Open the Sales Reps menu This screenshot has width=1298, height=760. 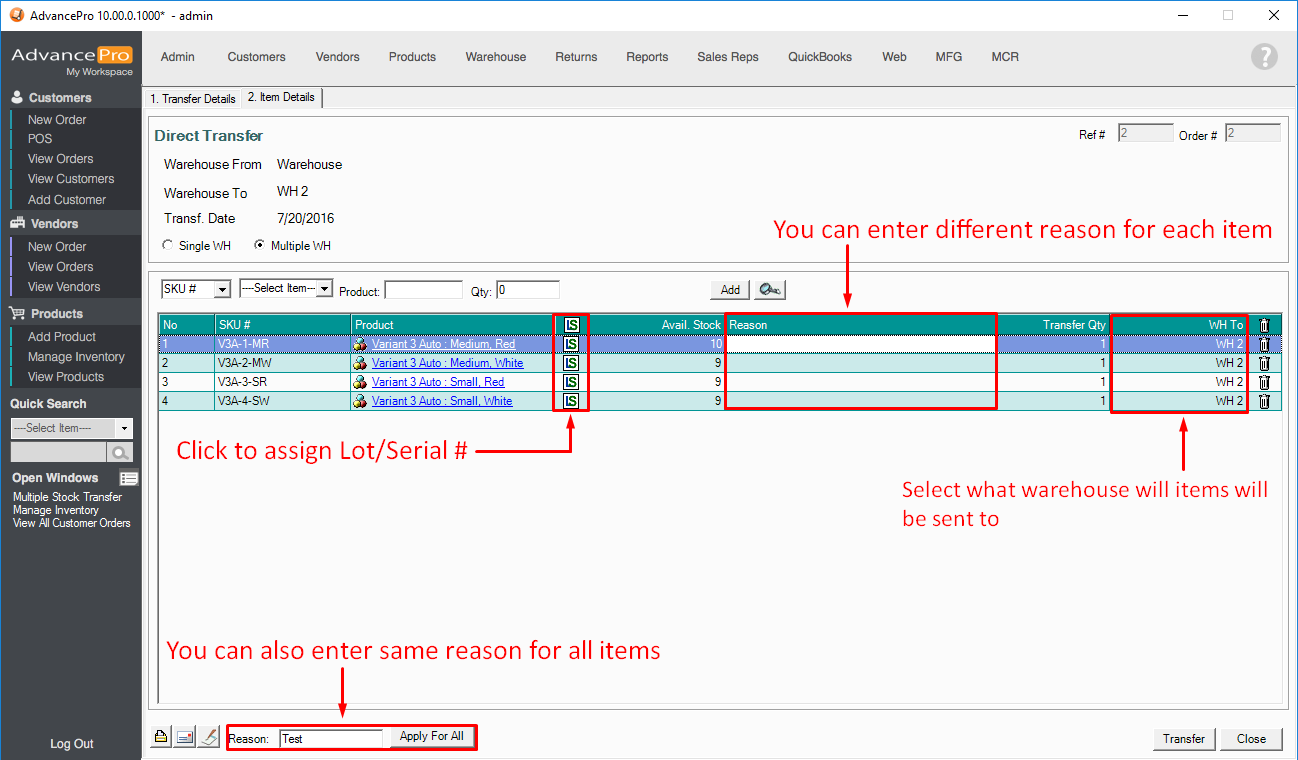(x=728, y=57)
